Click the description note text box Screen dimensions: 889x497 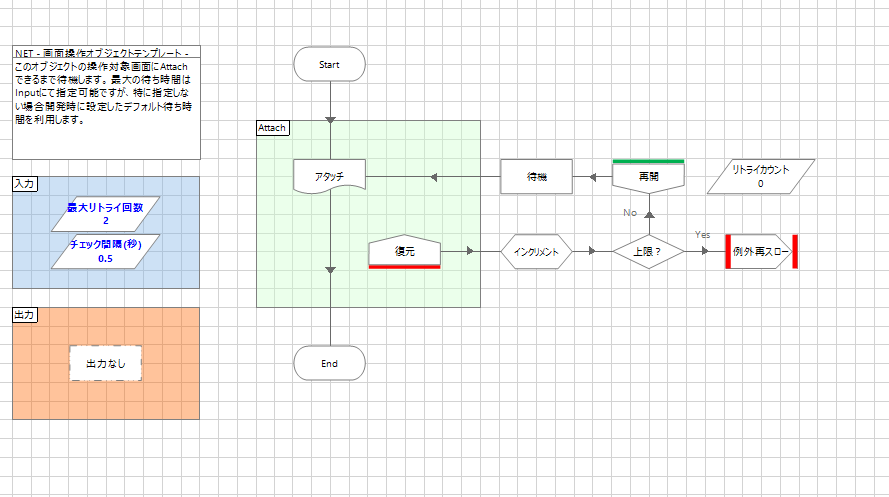click(x=106, y=105)
